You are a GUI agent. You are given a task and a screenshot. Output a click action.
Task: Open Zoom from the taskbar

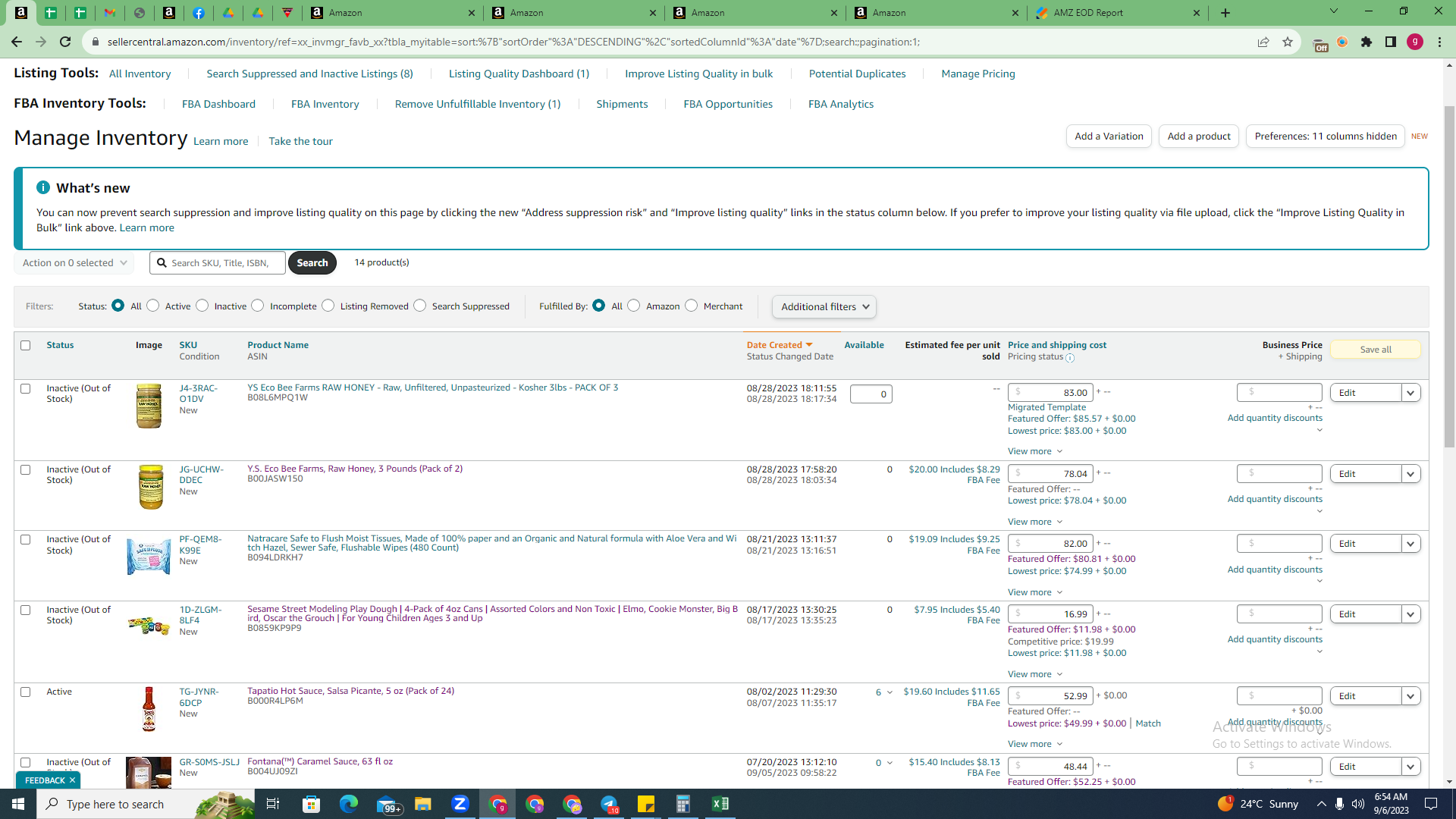[460, 804]
